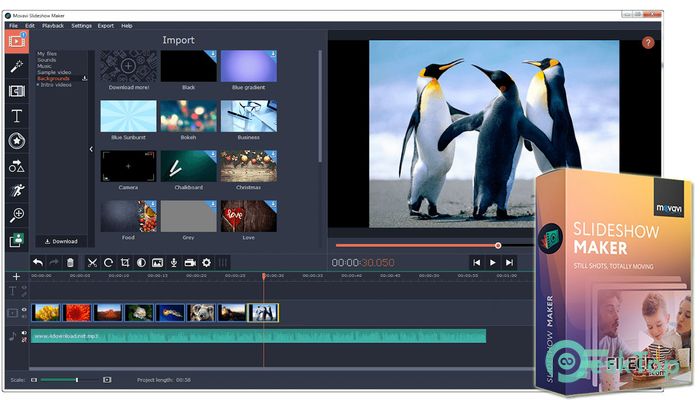Toggle the audio track red link icon

pos(24,340)
